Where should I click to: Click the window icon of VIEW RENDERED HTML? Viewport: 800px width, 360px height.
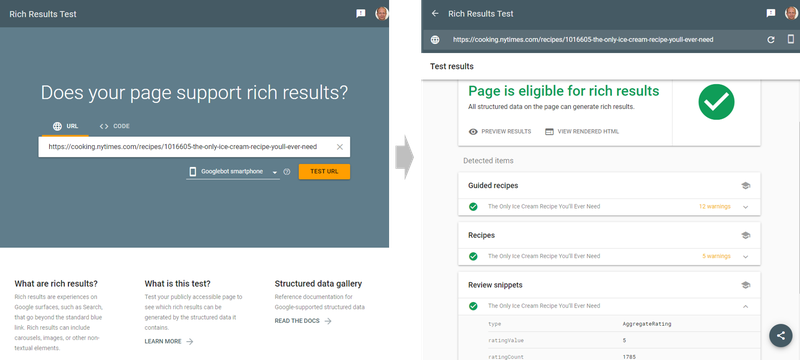[549, 132]
